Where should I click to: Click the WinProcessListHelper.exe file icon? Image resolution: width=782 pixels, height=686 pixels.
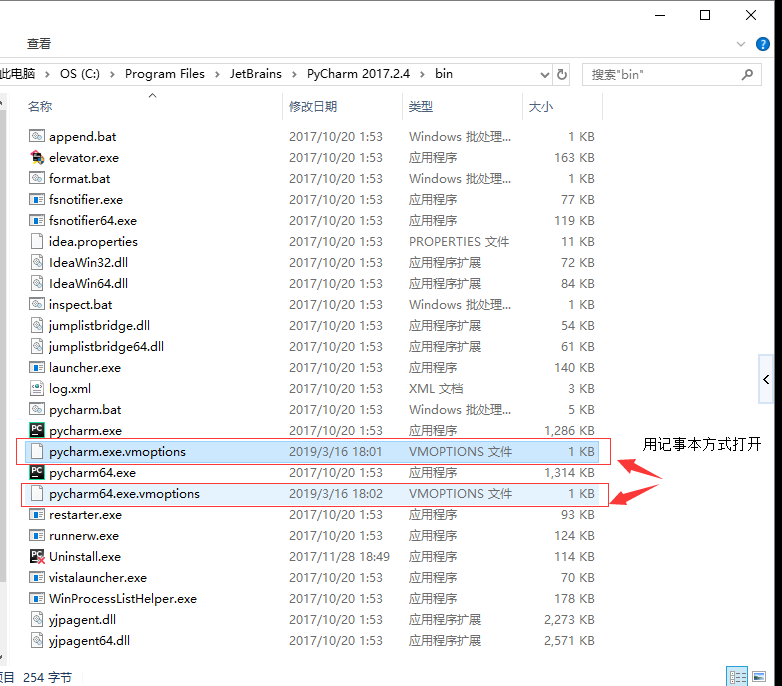point(37,598)
